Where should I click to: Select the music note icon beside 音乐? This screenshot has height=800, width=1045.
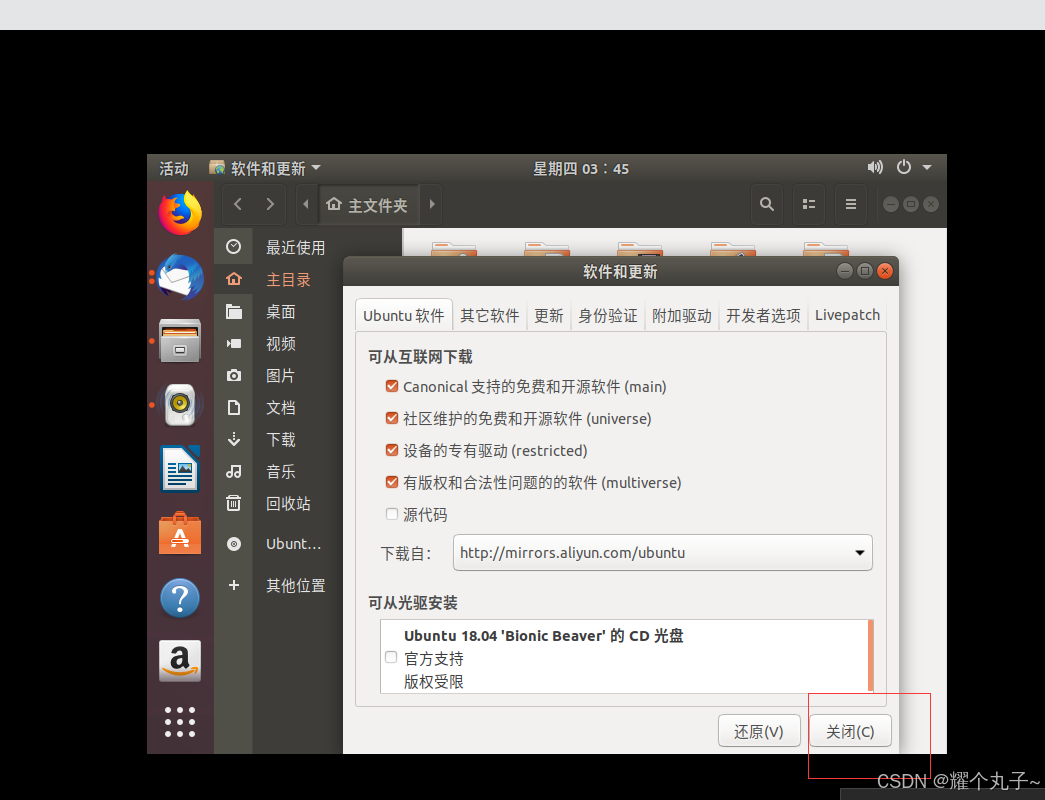click(x=233, y=471)
